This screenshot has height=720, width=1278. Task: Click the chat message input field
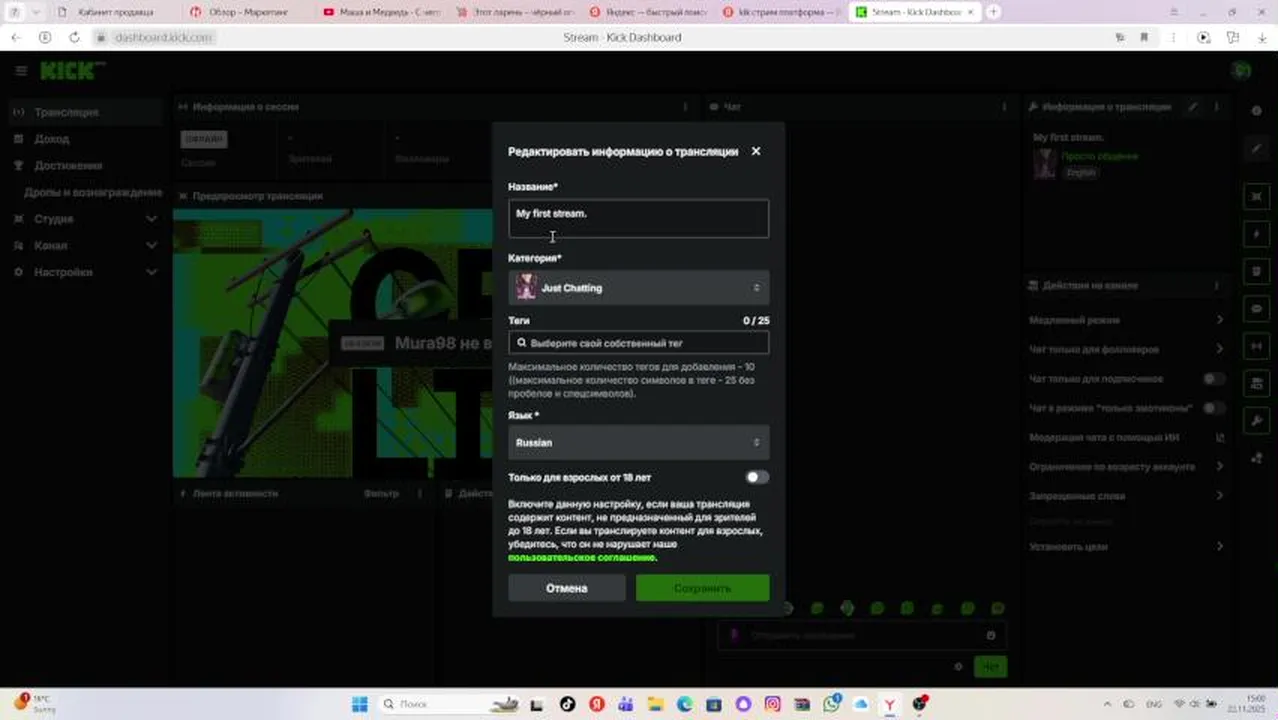coord(860,635)
